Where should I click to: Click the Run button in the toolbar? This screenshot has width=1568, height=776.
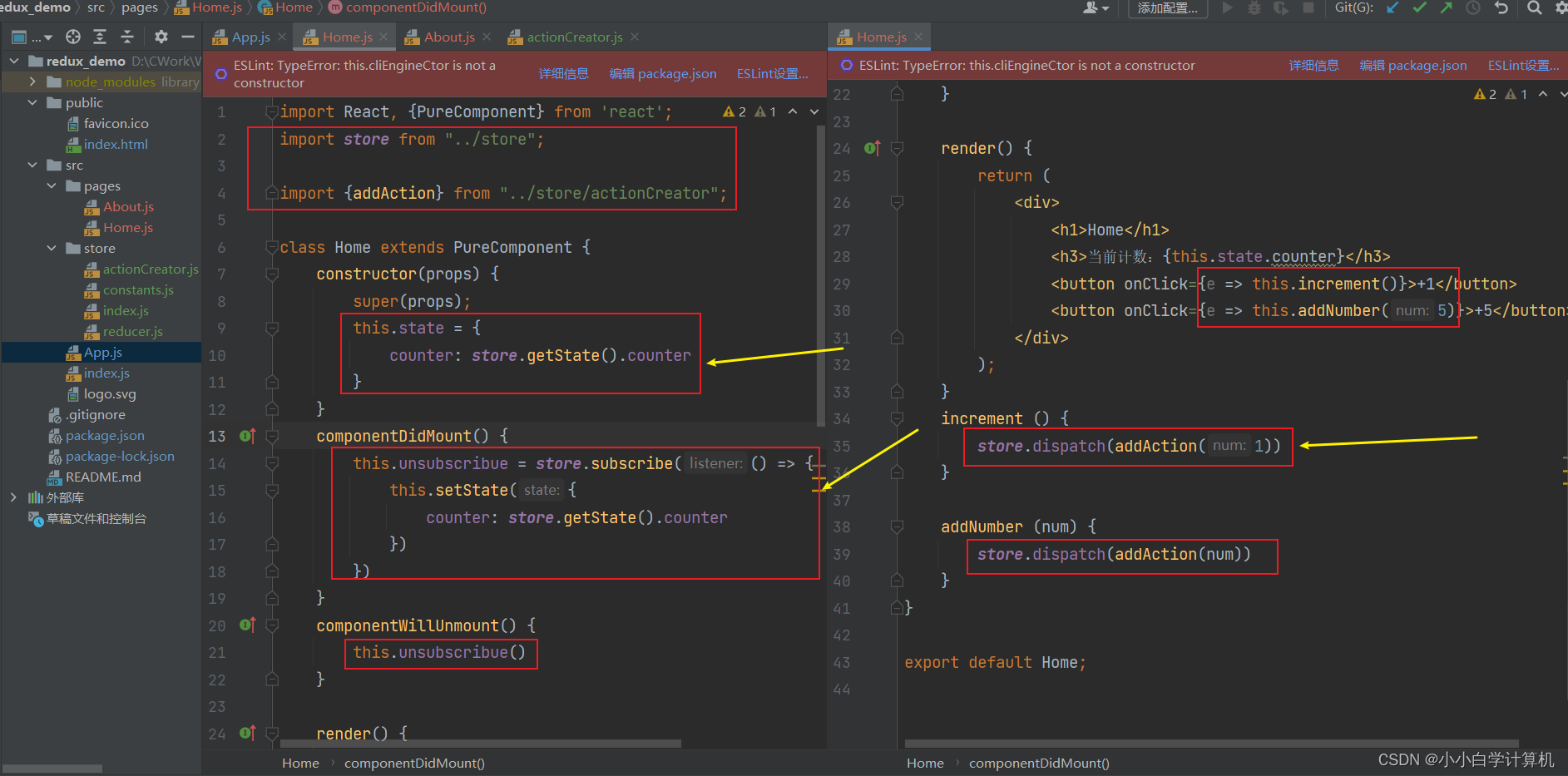1227,7
